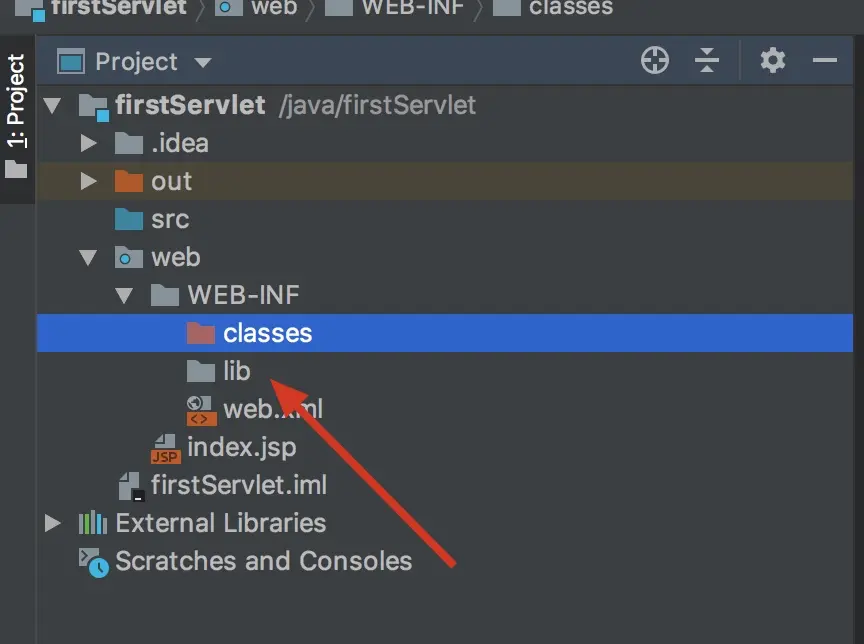Viewport: 864px width, 644px height.
Task: Click the Collapse All icon
Action: 707,61
